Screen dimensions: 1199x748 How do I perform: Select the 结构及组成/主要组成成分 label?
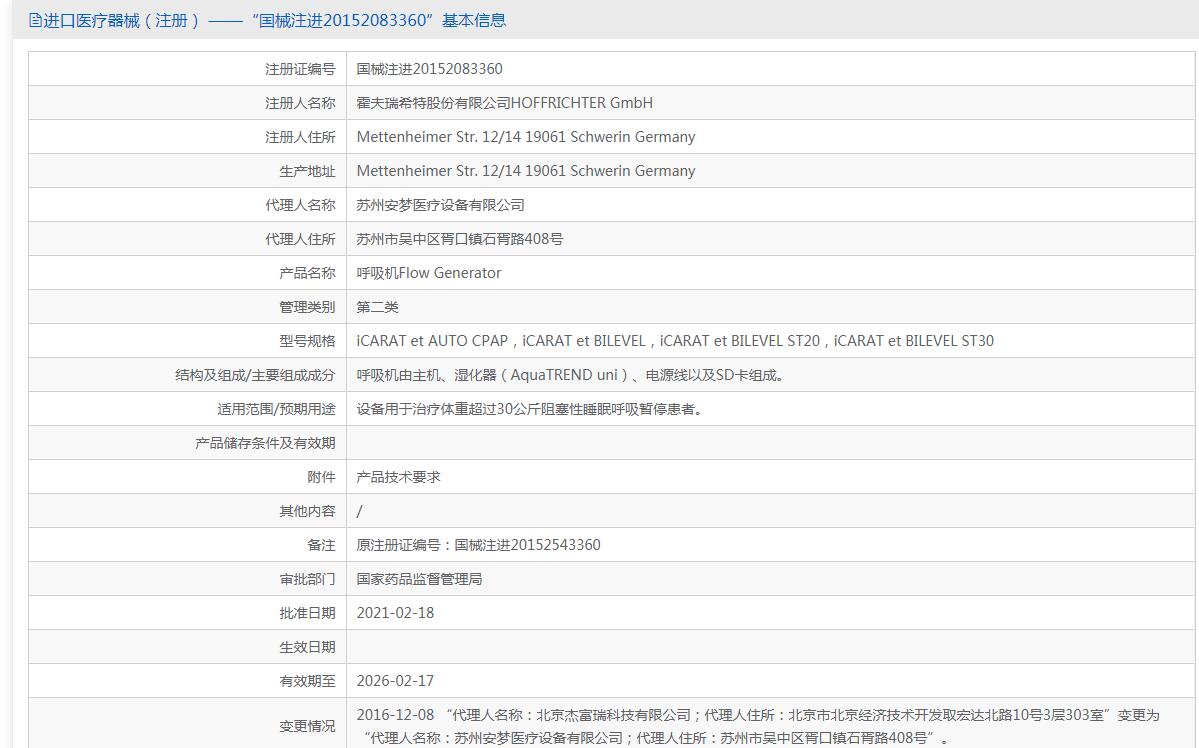pos(255,376)
